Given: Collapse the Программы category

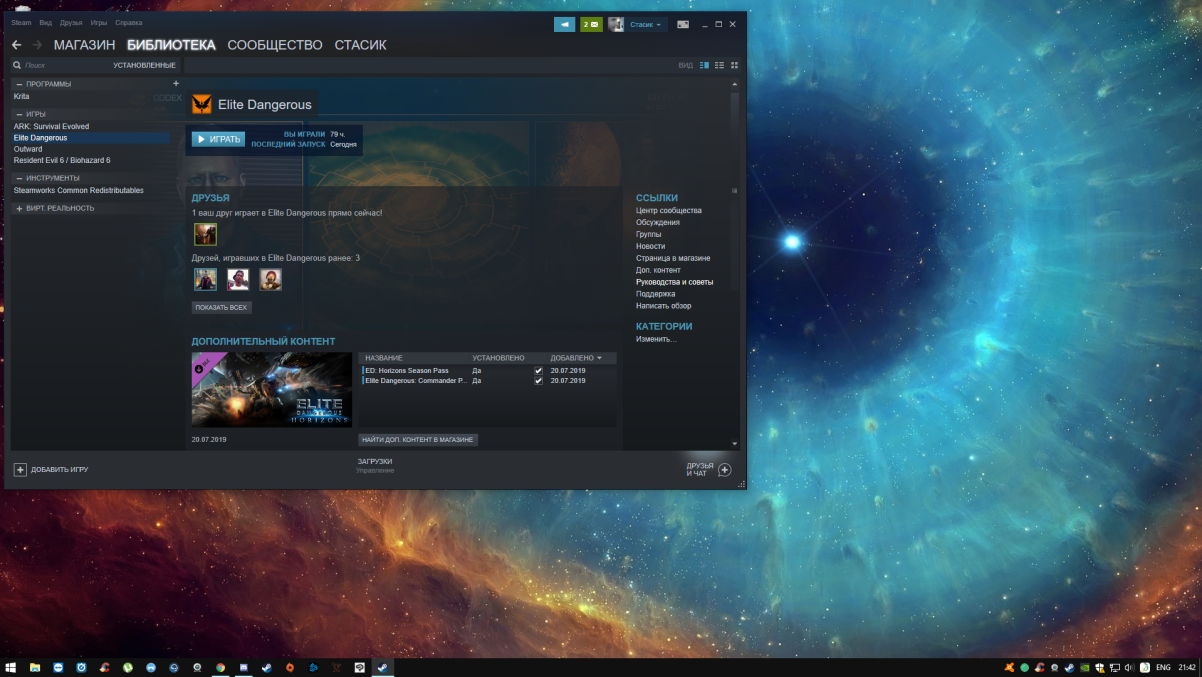Looking at the screenshot, I should [x=19, y=84].
